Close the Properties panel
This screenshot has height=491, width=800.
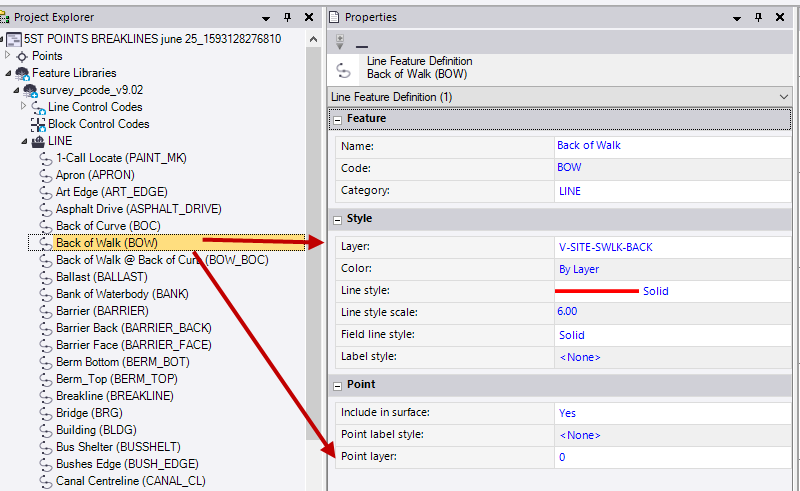[x=780, y=17]
